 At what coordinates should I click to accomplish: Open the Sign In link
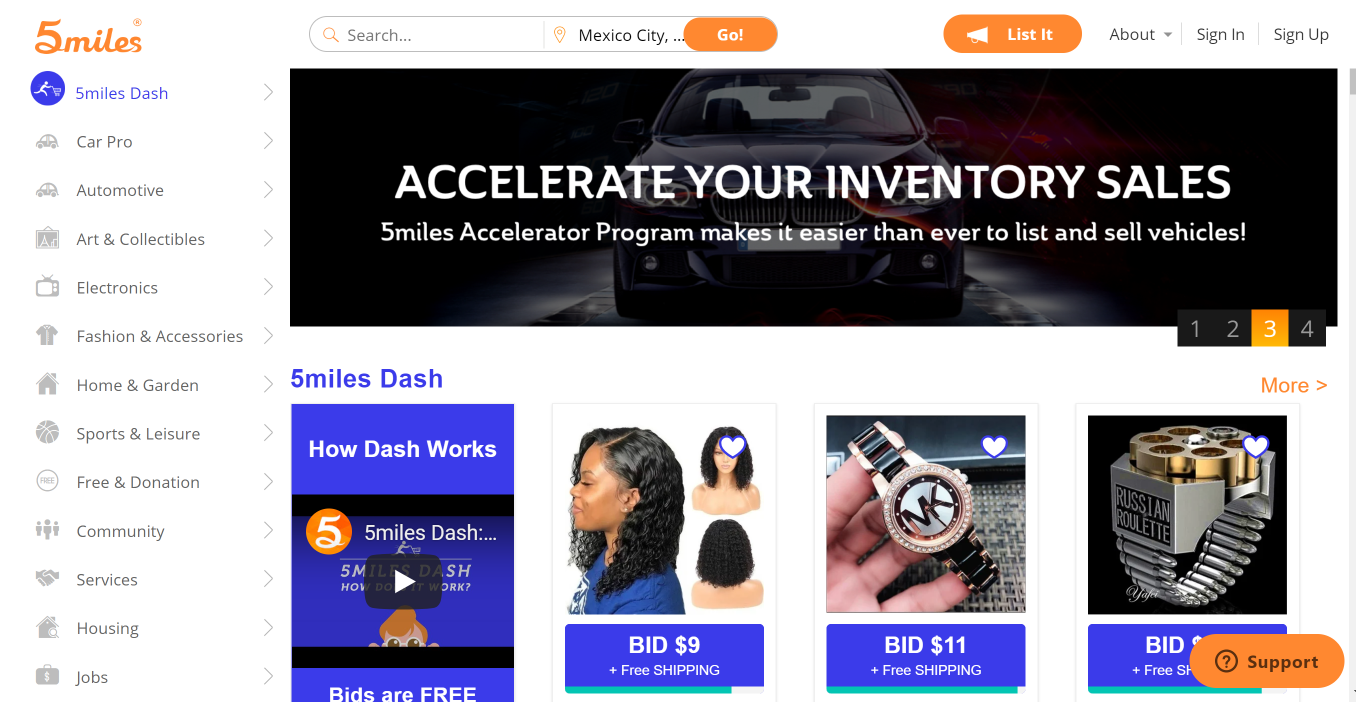click(x=1220, y=34)
